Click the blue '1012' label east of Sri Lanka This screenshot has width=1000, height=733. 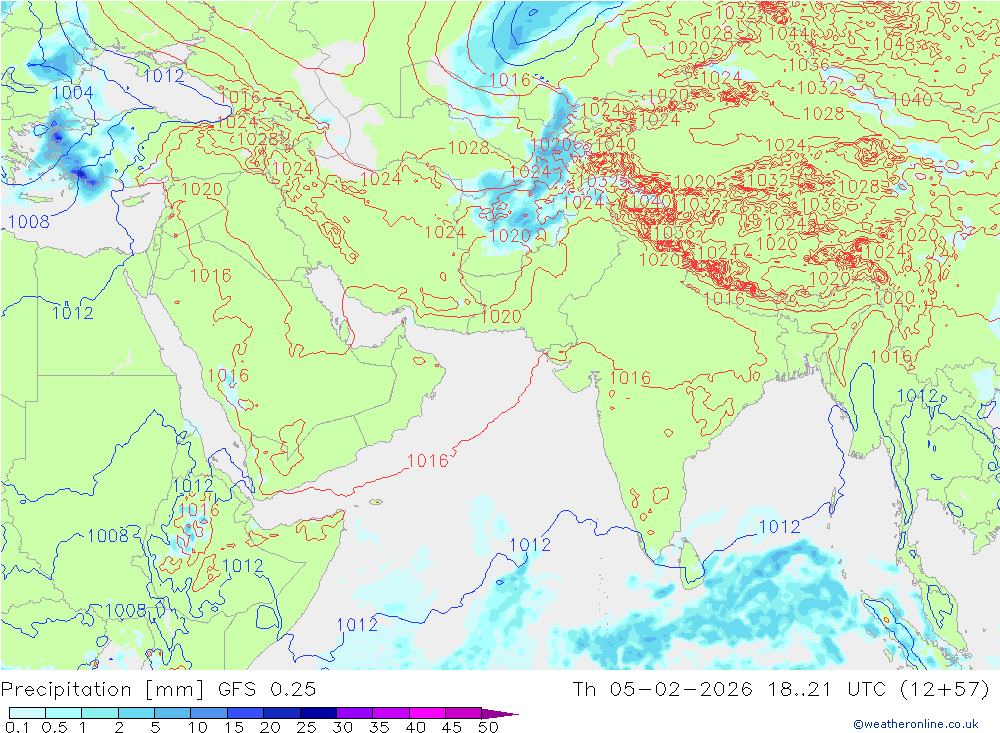pyautogui.click(x=779, y=526)
